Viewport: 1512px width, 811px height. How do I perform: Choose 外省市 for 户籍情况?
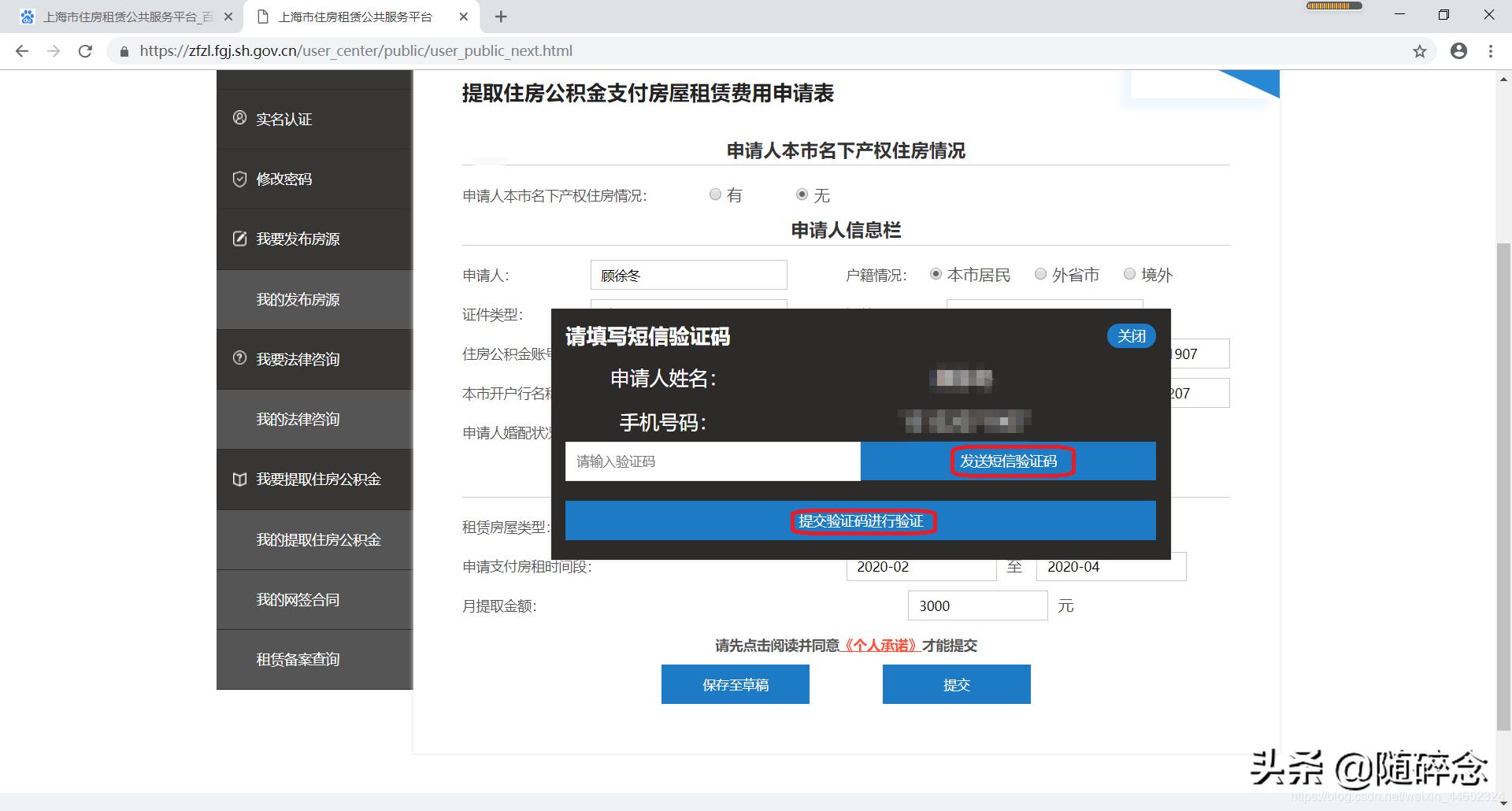[x=1040, y=274]
